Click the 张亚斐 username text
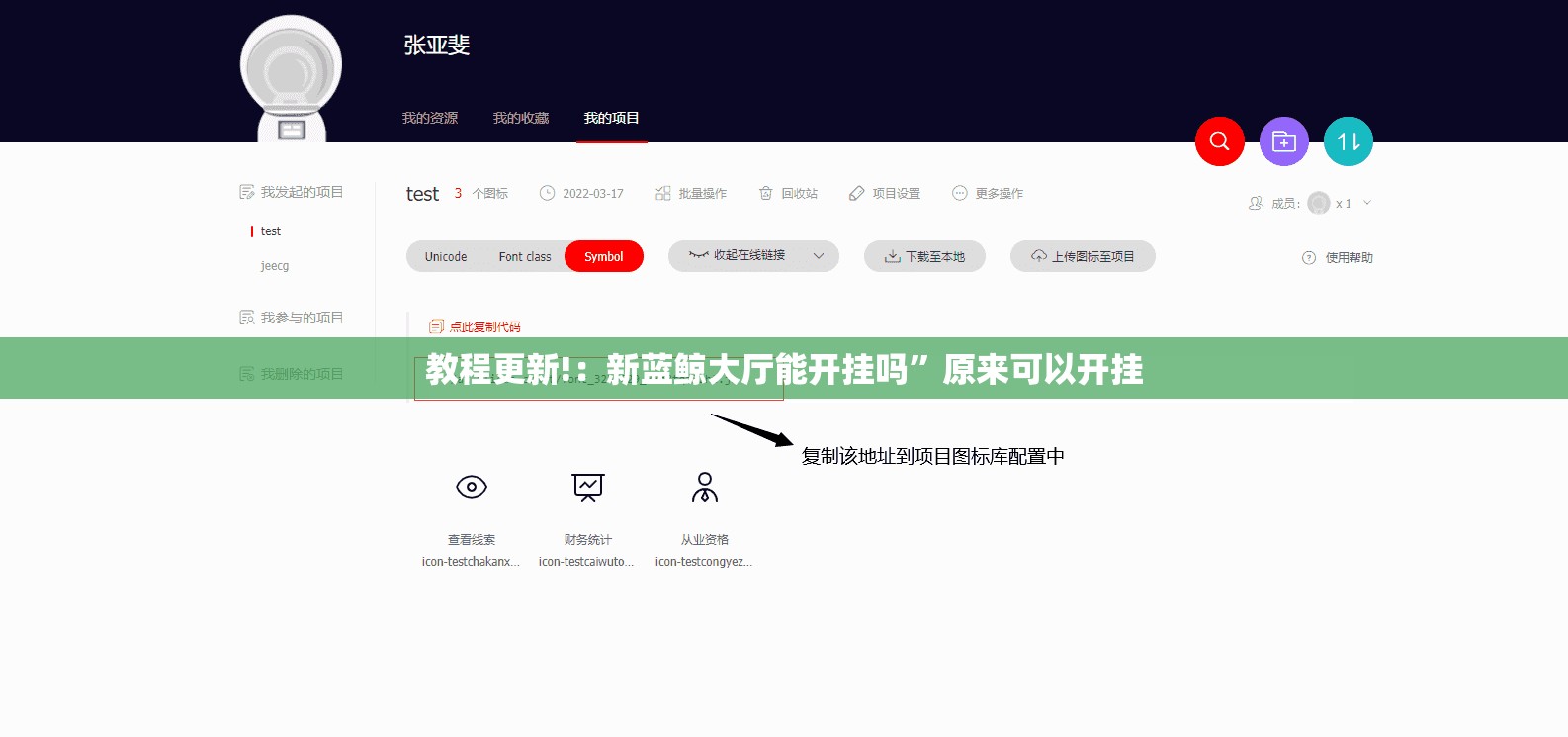 [x=436, y=46]
